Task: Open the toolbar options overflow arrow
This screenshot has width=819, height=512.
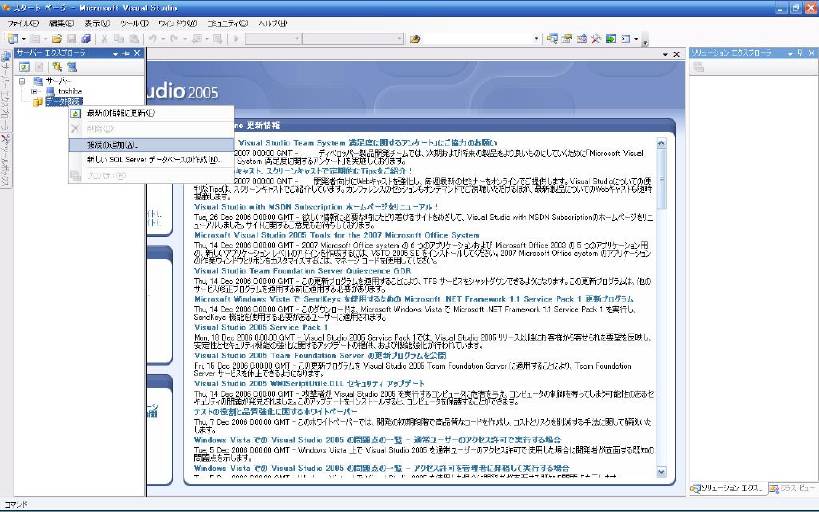Action: click(x=645, y=42)
